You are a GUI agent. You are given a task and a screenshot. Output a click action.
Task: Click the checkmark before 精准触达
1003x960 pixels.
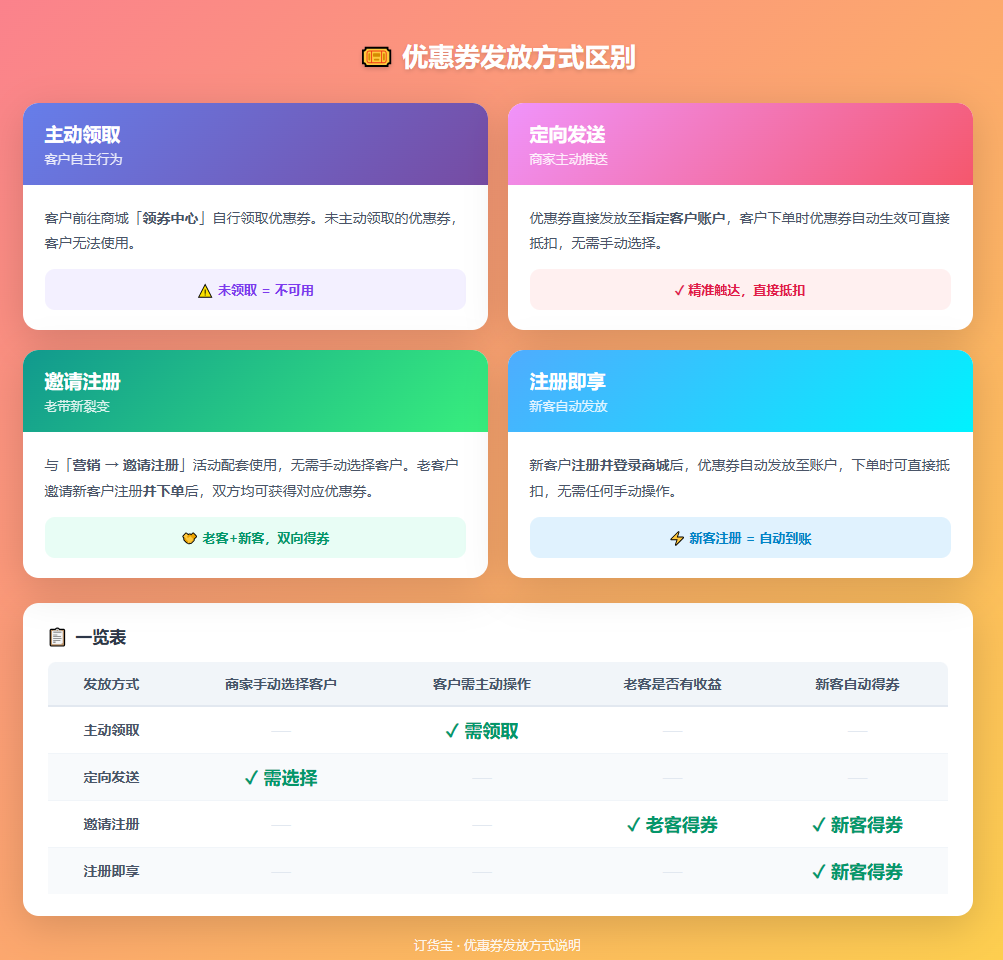pyautogui.click(x=679, y=290)
